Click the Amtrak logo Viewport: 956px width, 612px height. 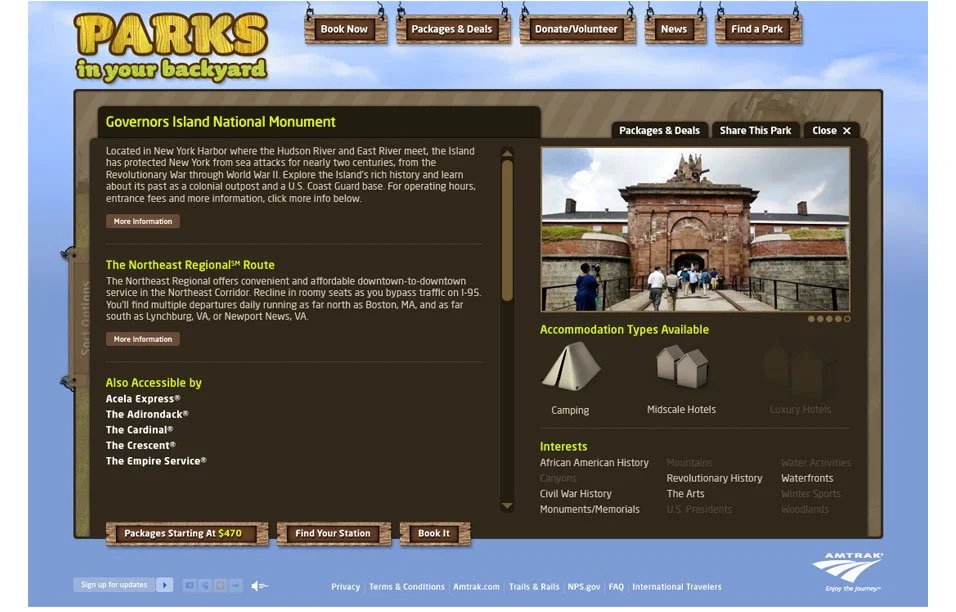[848, 572]
